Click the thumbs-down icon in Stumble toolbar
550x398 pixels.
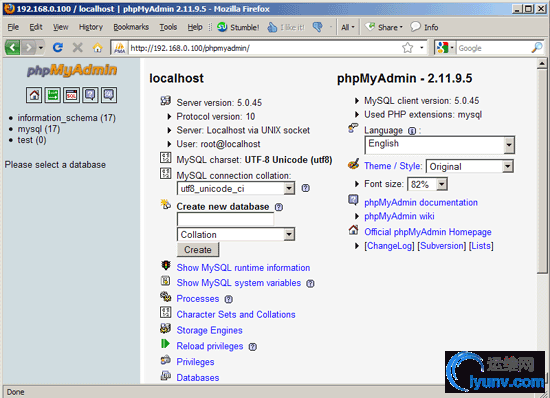tap(318, 27)
